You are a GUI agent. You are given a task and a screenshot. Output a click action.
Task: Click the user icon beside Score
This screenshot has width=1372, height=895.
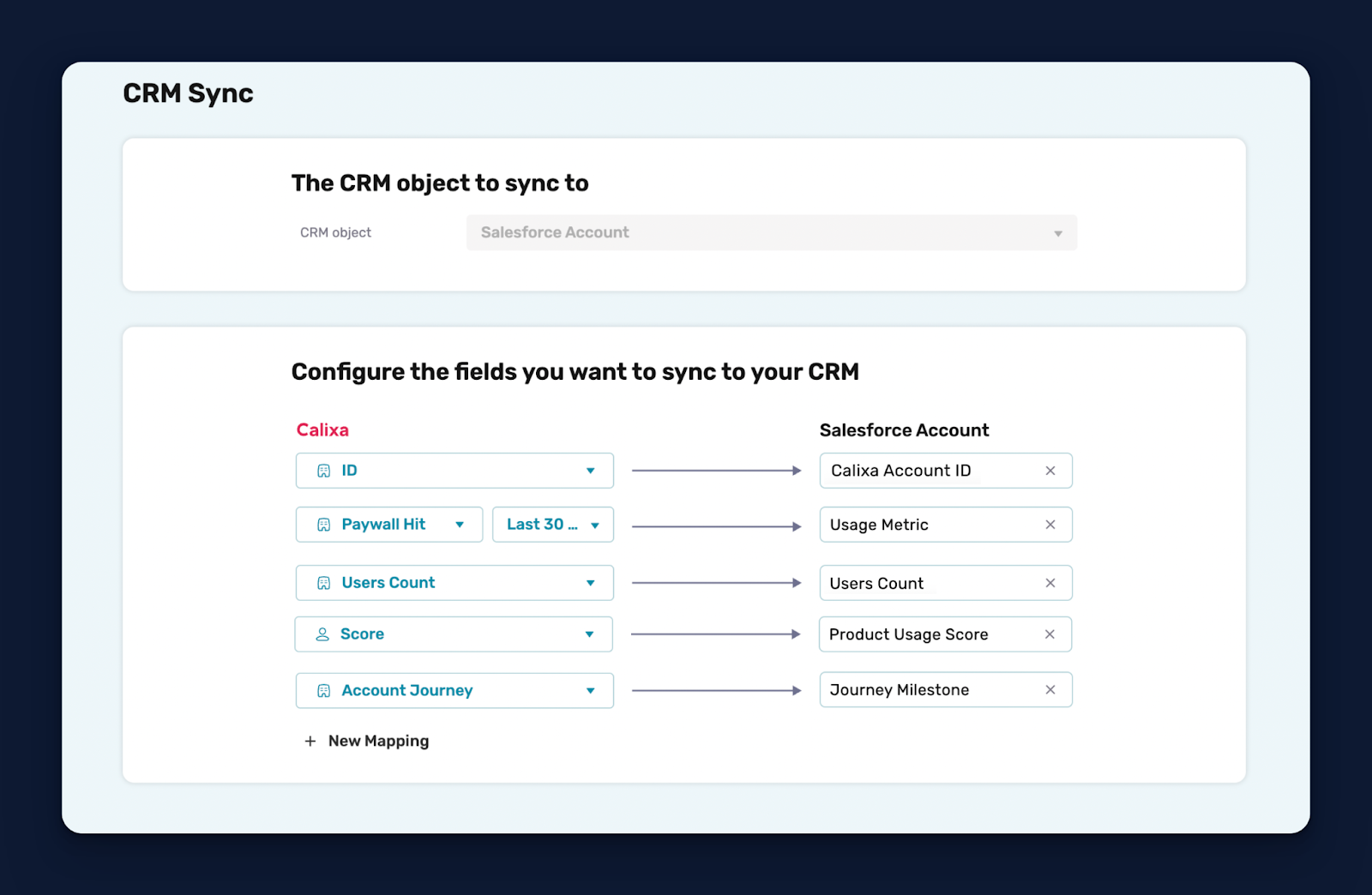click(322, 634)
